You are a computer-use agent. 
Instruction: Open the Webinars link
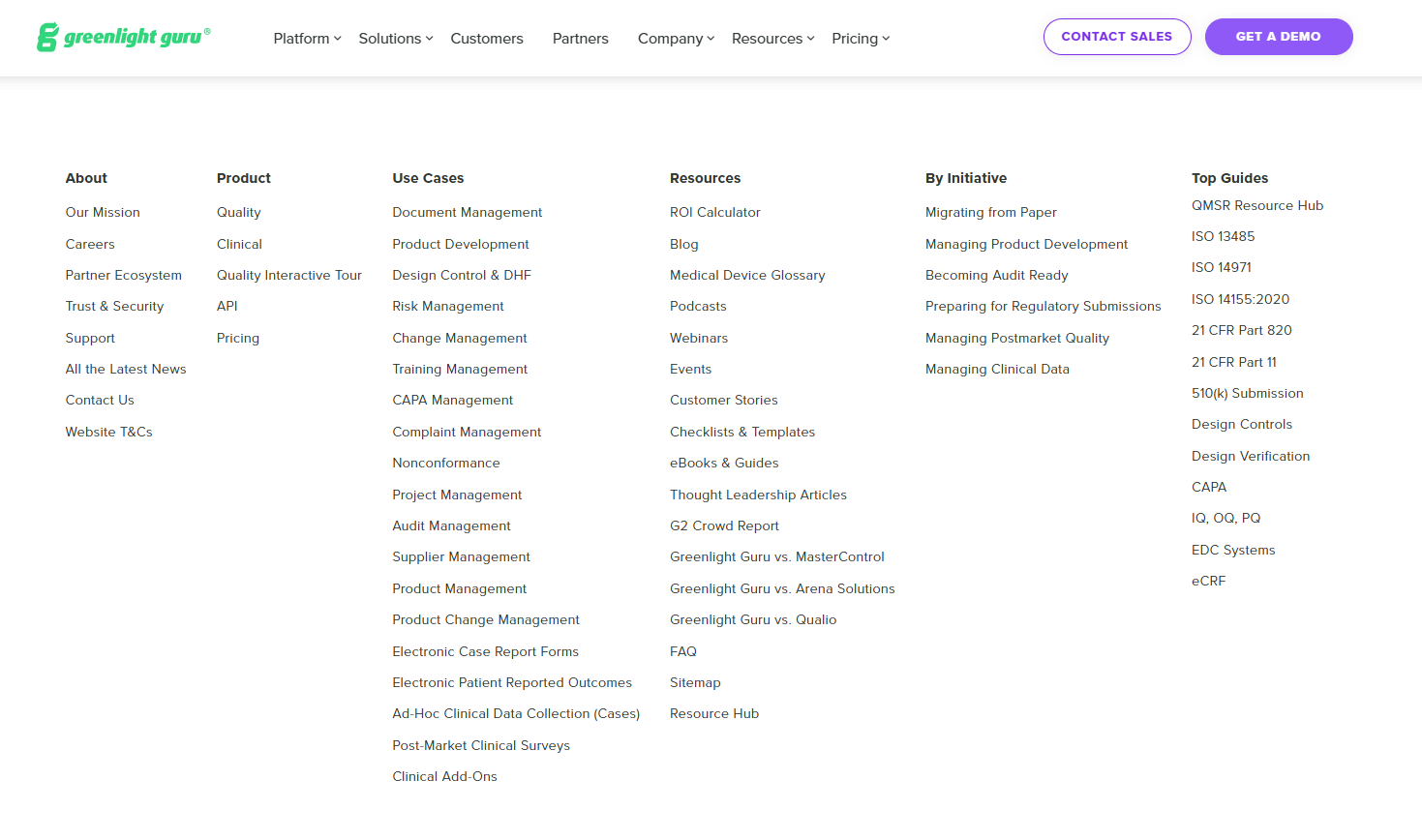[x=699, y=338]
